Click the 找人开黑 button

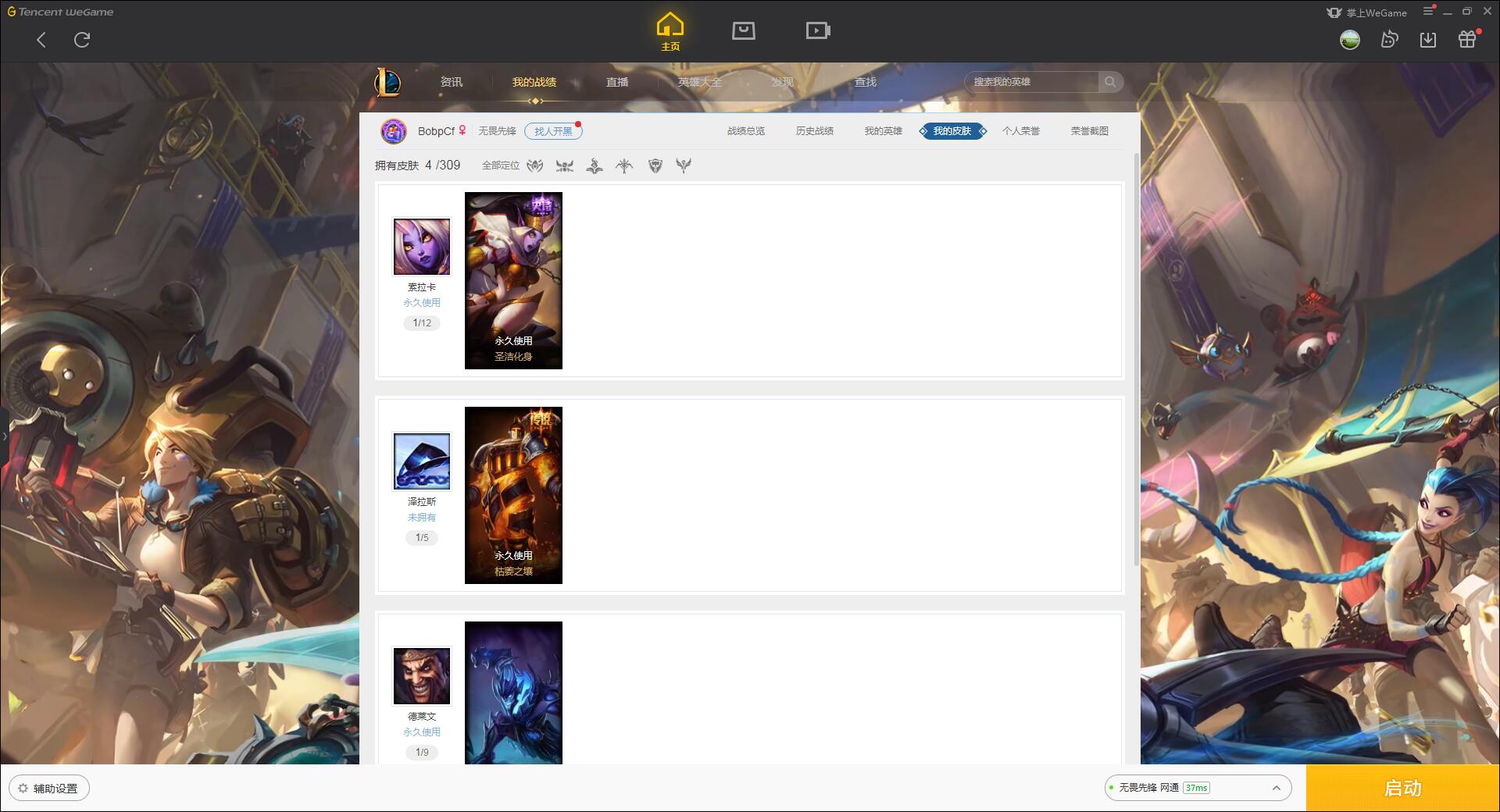click(x=553, y=131)
